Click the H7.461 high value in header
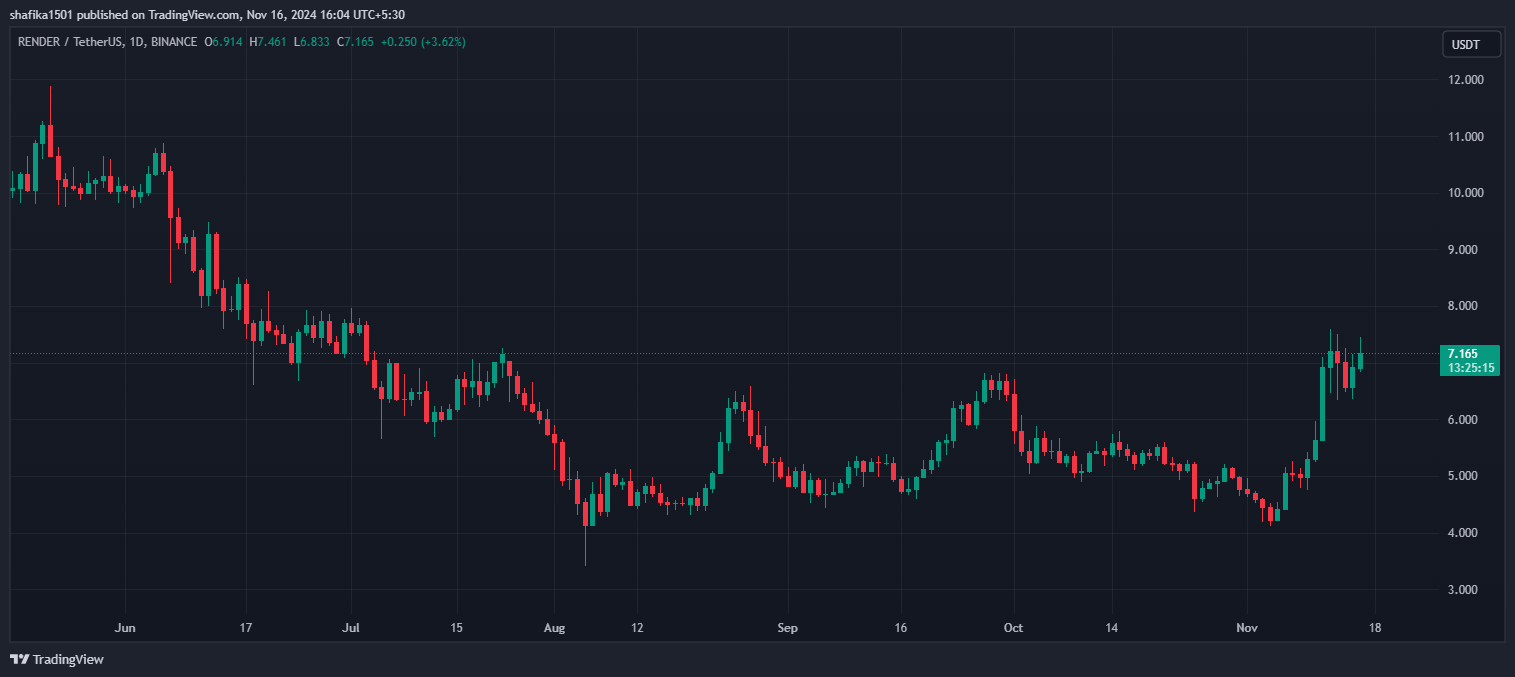The image size is (1515, 677). pos(269,42)
